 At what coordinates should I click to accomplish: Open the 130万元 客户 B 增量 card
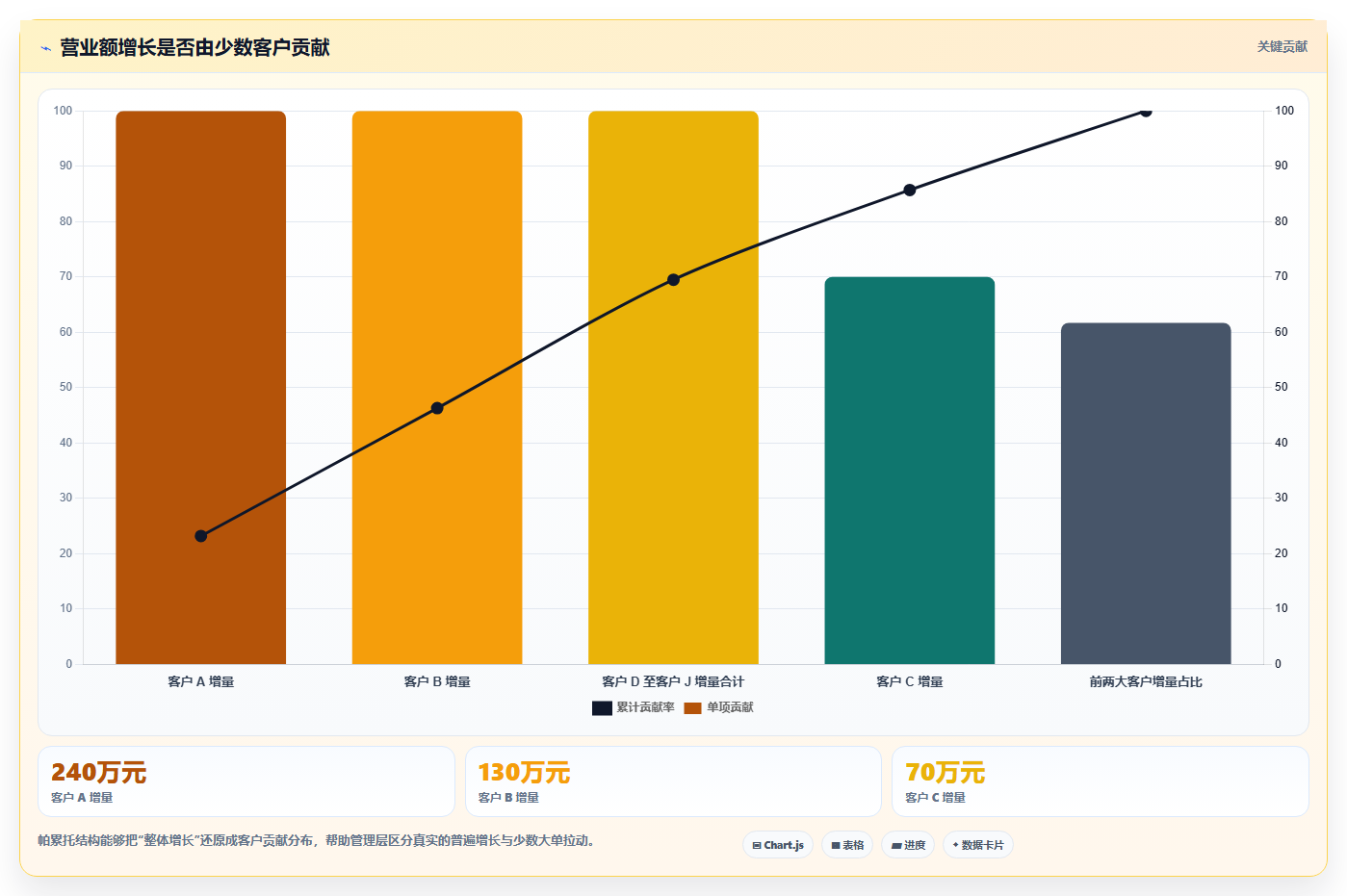coord(673,781)
